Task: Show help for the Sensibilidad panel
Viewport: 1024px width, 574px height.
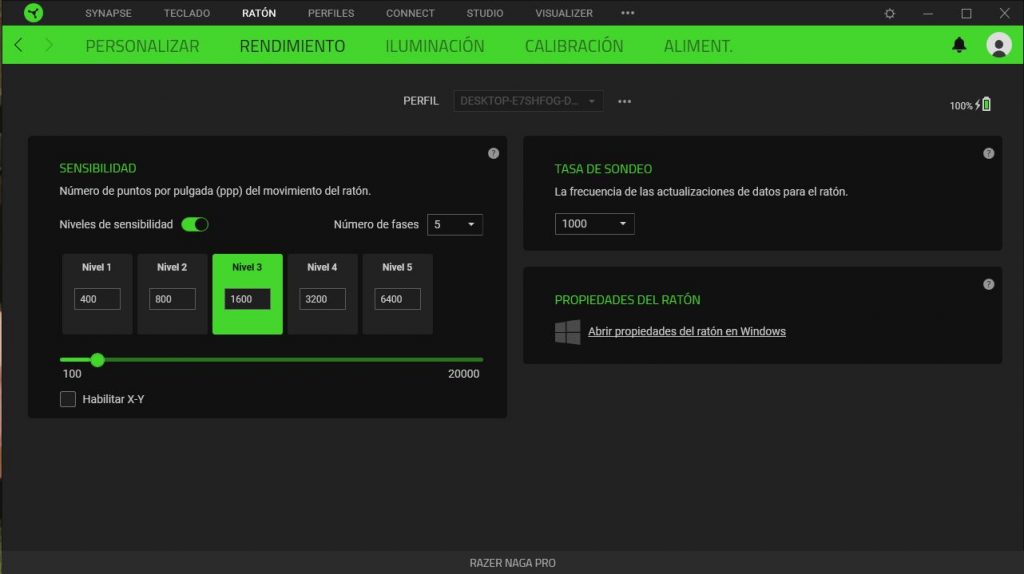Action: pos(494,153)
